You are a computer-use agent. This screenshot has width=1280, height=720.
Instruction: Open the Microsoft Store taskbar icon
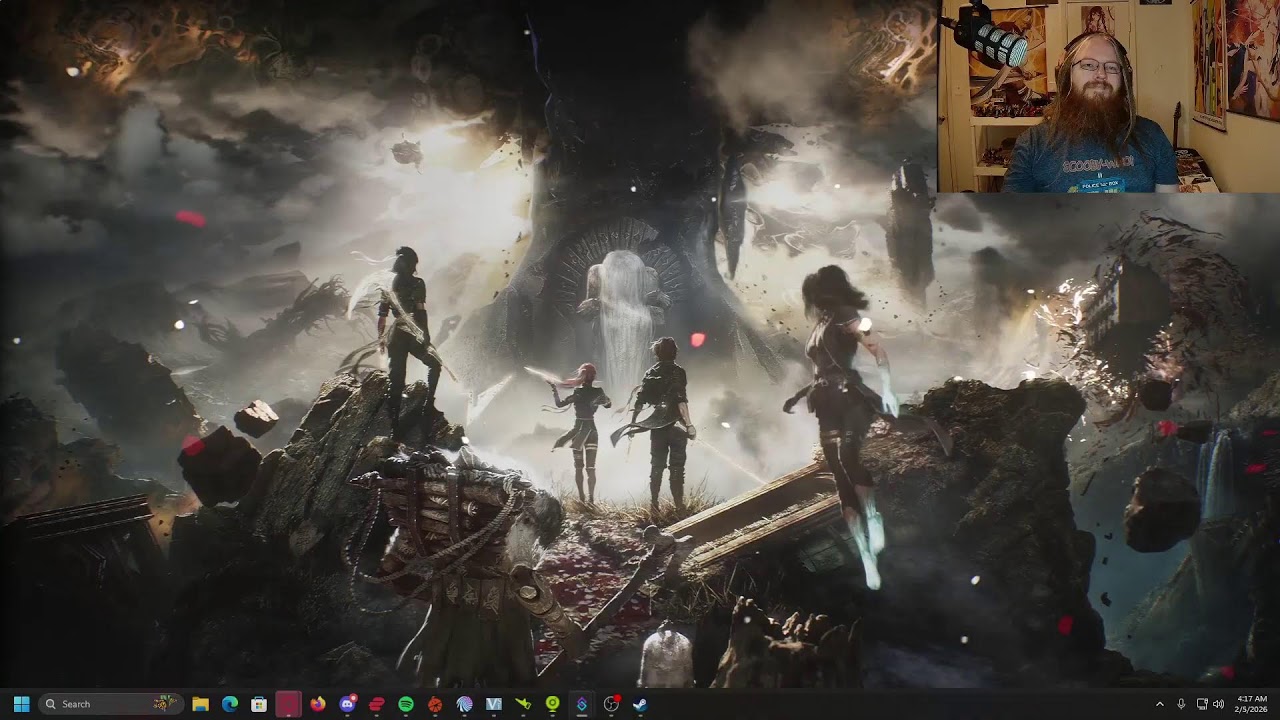(259, 704)
